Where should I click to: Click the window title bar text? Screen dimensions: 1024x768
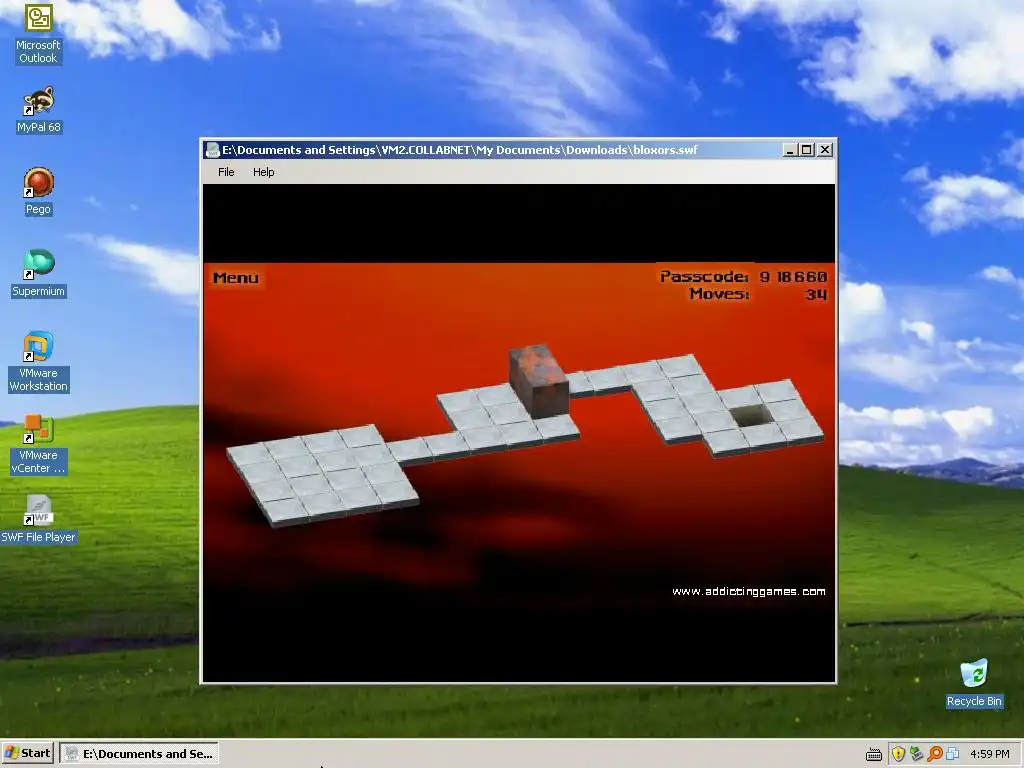pyautogui.click(x=460, y=150)
